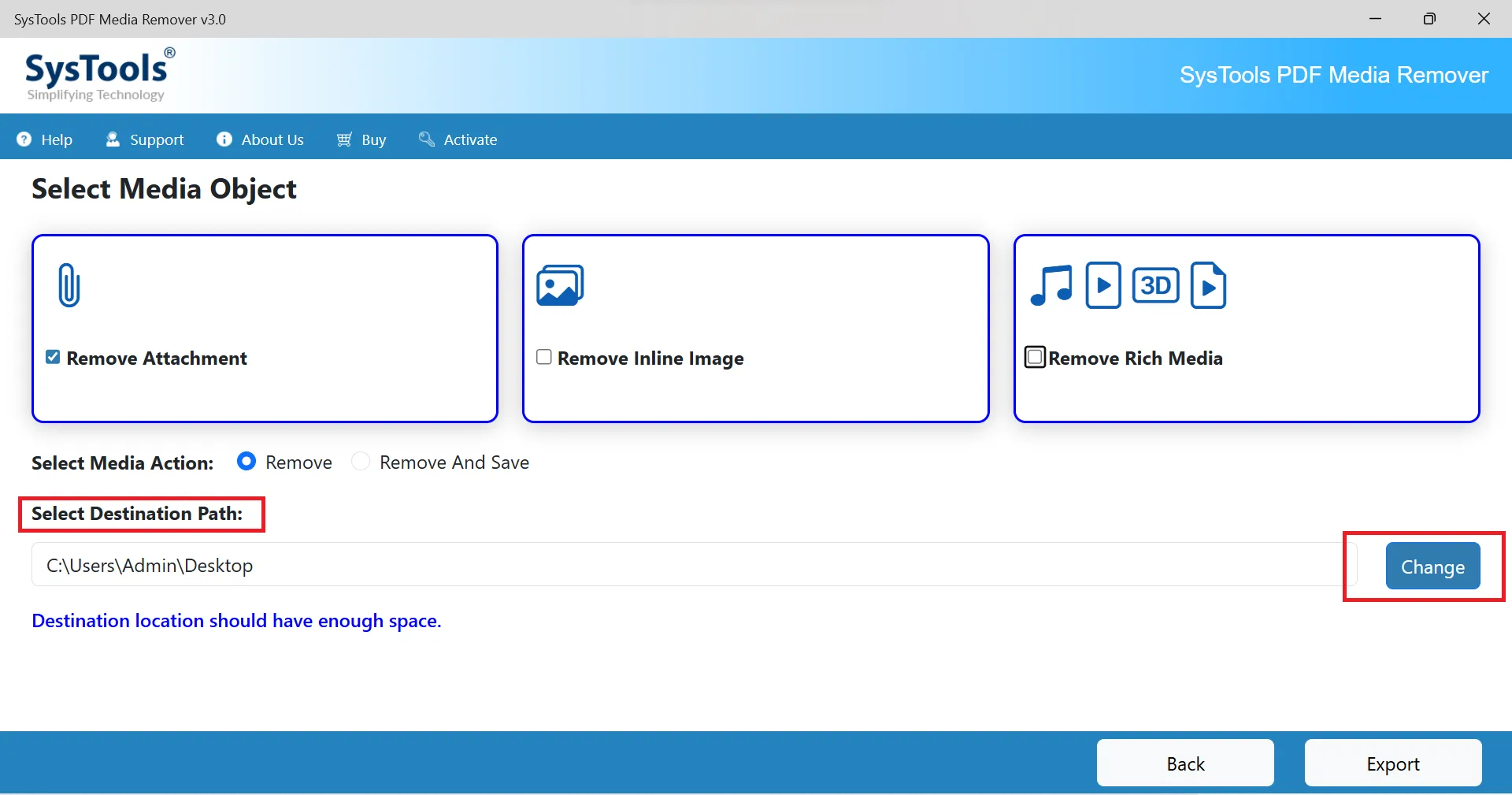The height and width of the screenshot is (795, 1512).
Task: Choose the Remove And Save option
Action: (361, 462)
